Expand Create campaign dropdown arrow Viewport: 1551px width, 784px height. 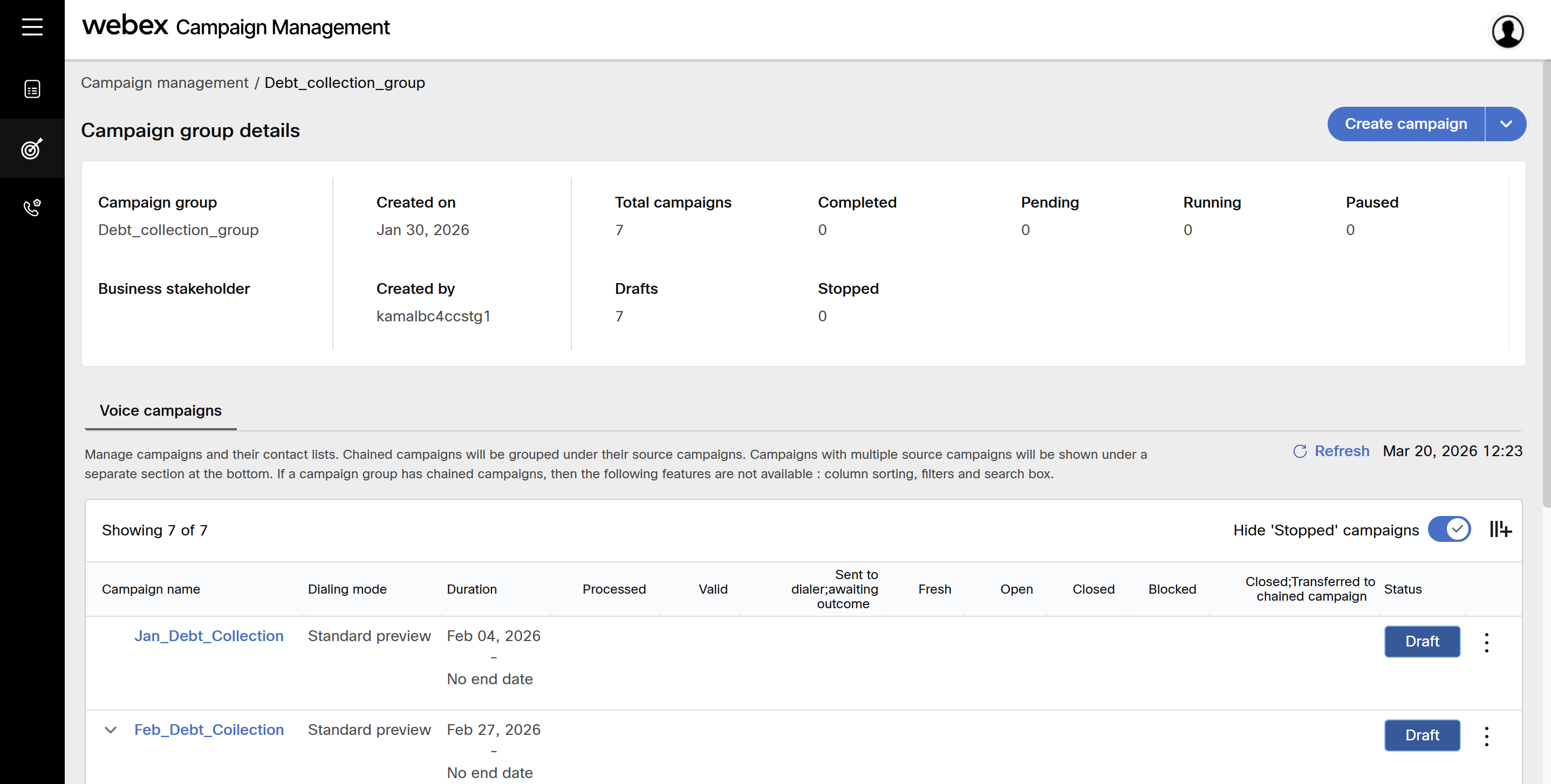1505,124
